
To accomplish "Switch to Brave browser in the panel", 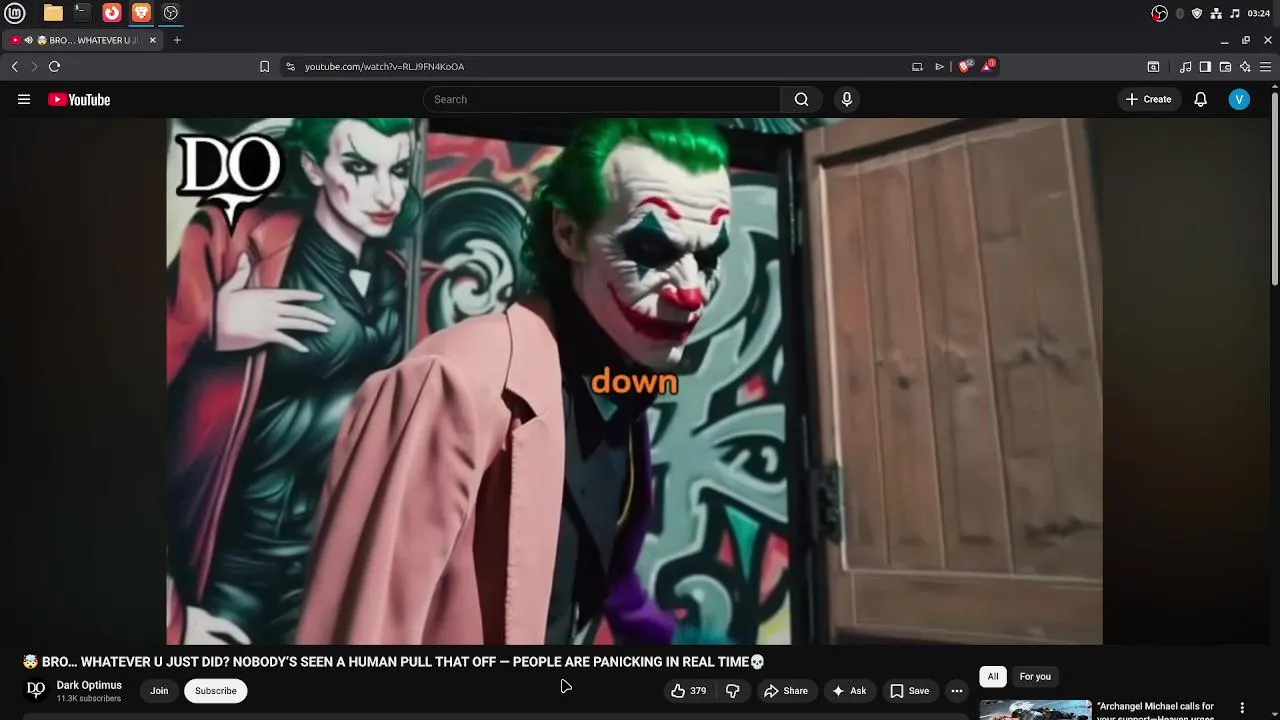I will point(141,13).
